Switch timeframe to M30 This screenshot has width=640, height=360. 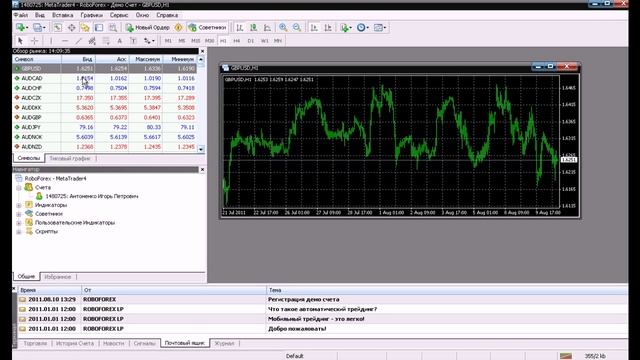[x=209, y=41]
